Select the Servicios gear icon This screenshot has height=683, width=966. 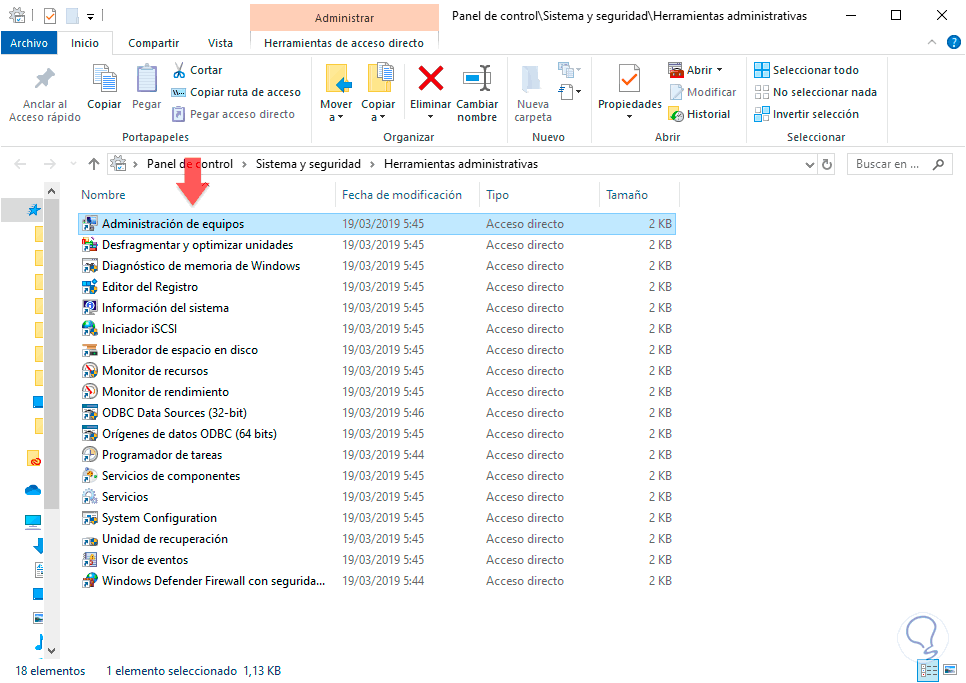pyautogui.click(x=90, y=496)
